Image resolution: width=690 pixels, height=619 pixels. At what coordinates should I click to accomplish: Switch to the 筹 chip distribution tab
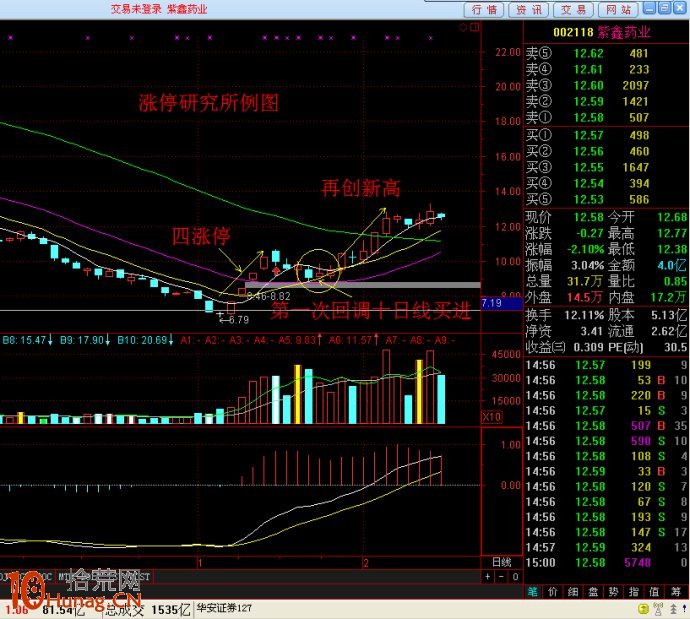tap(675, 592)
